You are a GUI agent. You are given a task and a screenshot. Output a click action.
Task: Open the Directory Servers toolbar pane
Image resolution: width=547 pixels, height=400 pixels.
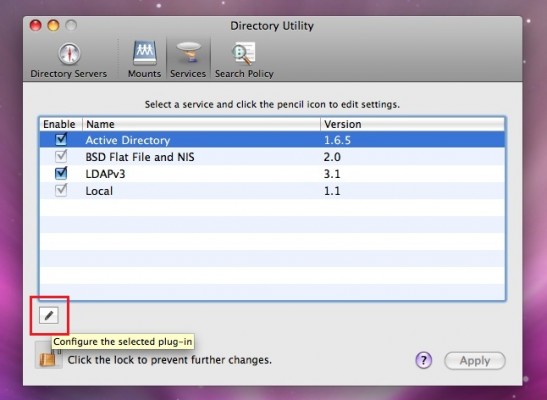pyautogui.click(x=69, y=60)
